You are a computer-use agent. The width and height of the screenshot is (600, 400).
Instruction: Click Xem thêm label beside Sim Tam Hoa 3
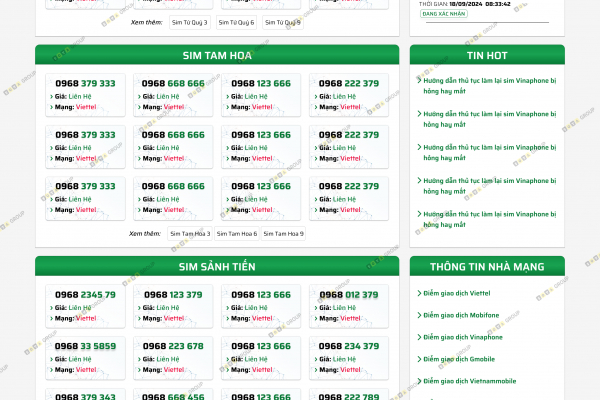click(145, 233)
